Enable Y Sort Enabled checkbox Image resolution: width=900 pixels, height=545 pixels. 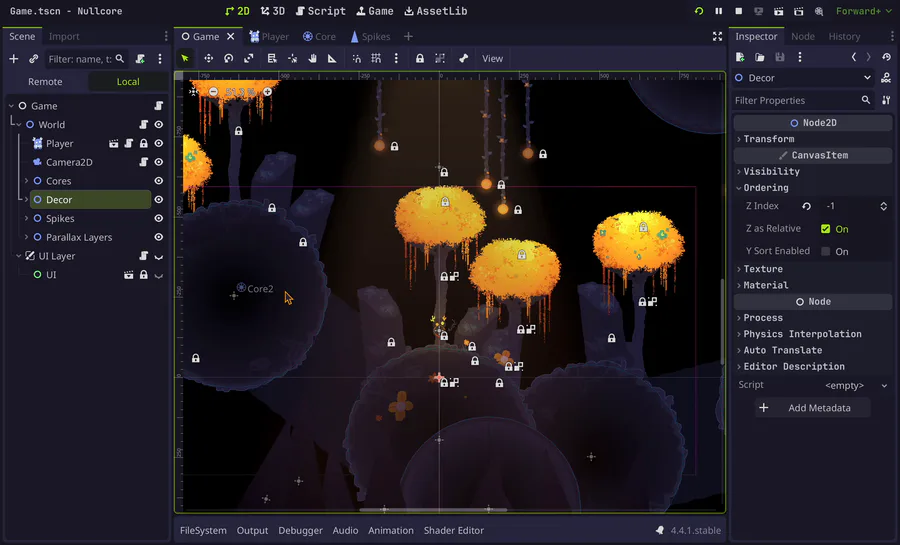point(825,251)
